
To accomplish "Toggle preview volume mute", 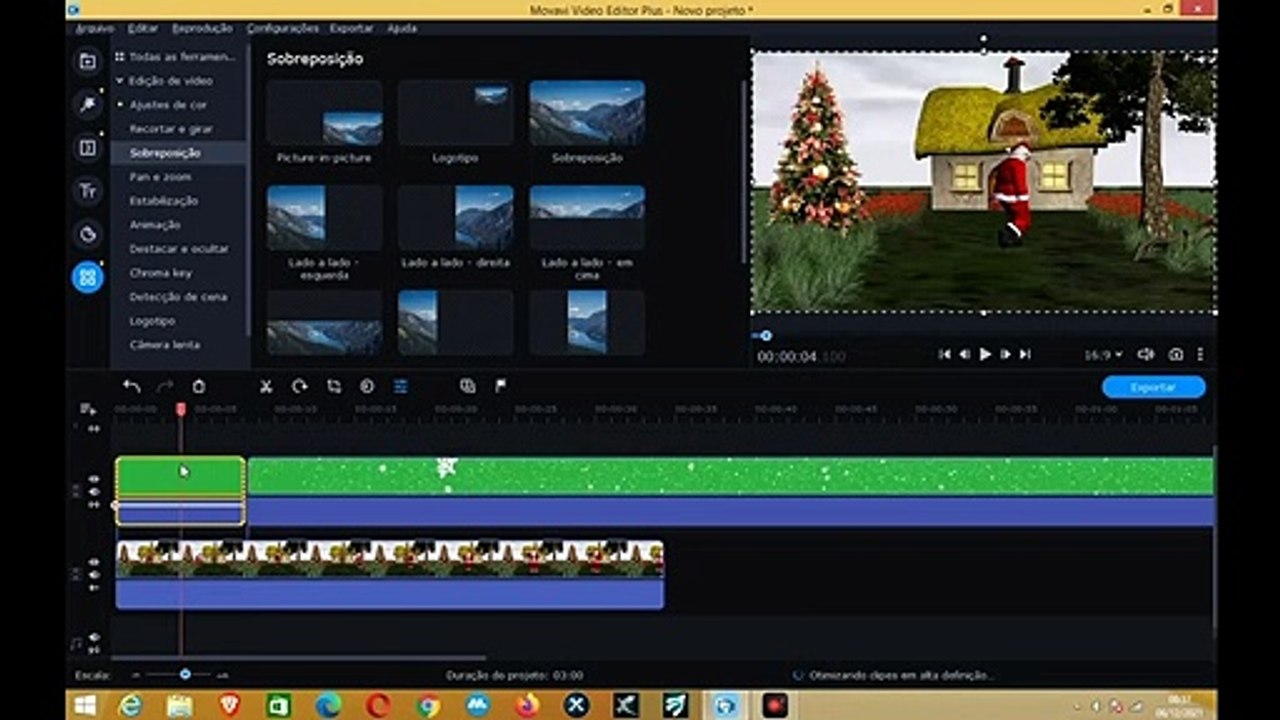I will (1146, 354).
